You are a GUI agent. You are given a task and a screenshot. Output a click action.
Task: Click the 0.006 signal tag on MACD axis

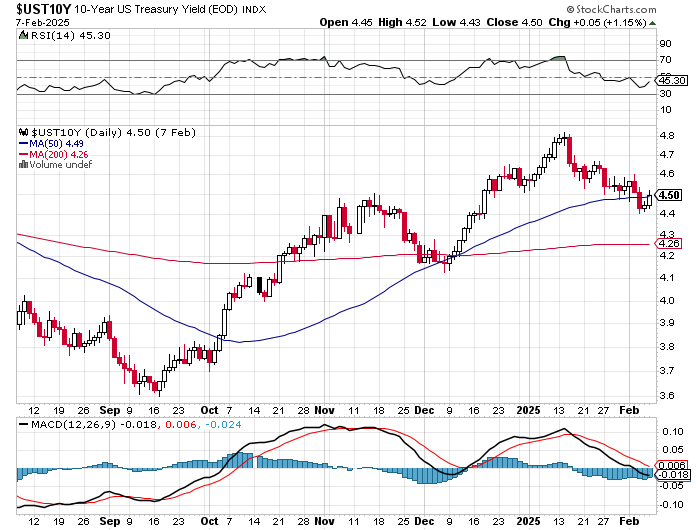[671, 465]
